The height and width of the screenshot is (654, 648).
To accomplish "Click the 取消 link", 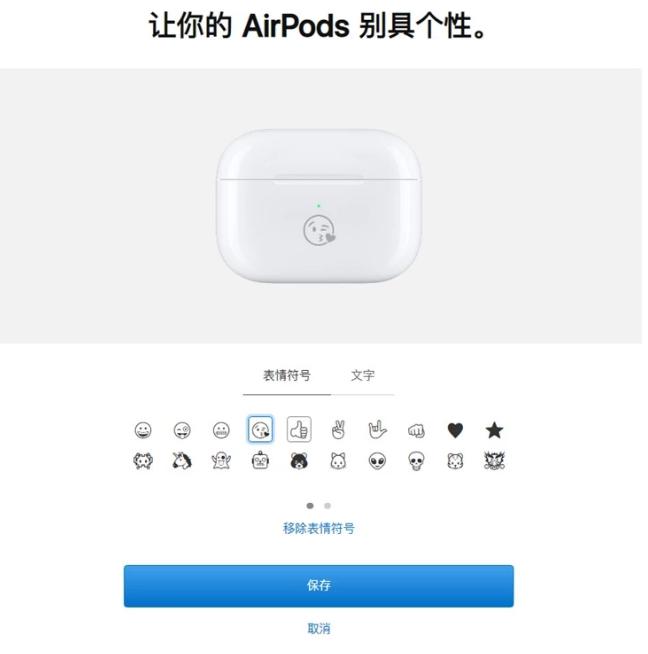I will (x=319, y=629).
